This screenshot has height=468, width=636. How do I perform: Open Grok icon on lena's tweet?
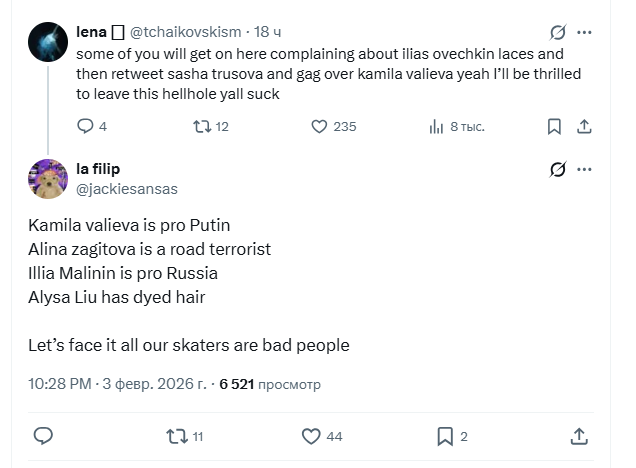559,32
